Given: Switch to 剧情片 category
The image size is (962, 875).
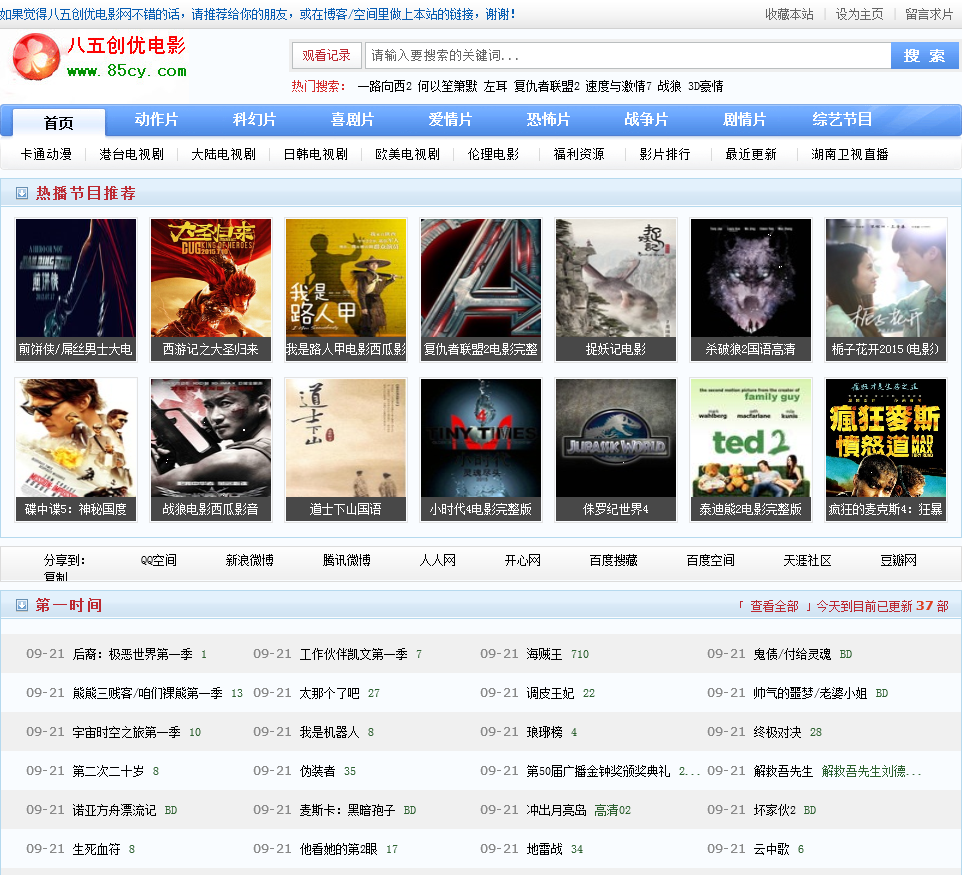Looking at the screenshot, I should [744, 120].
